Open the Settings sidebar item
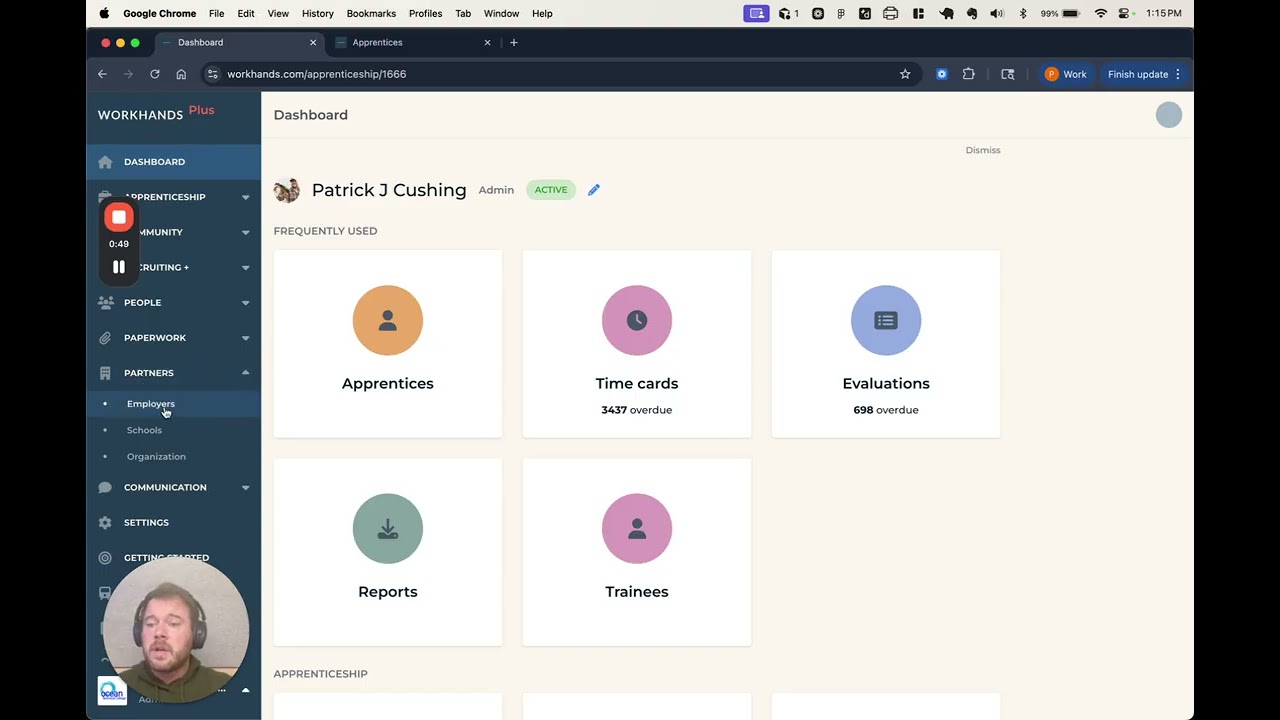 [x=174, y=523]
